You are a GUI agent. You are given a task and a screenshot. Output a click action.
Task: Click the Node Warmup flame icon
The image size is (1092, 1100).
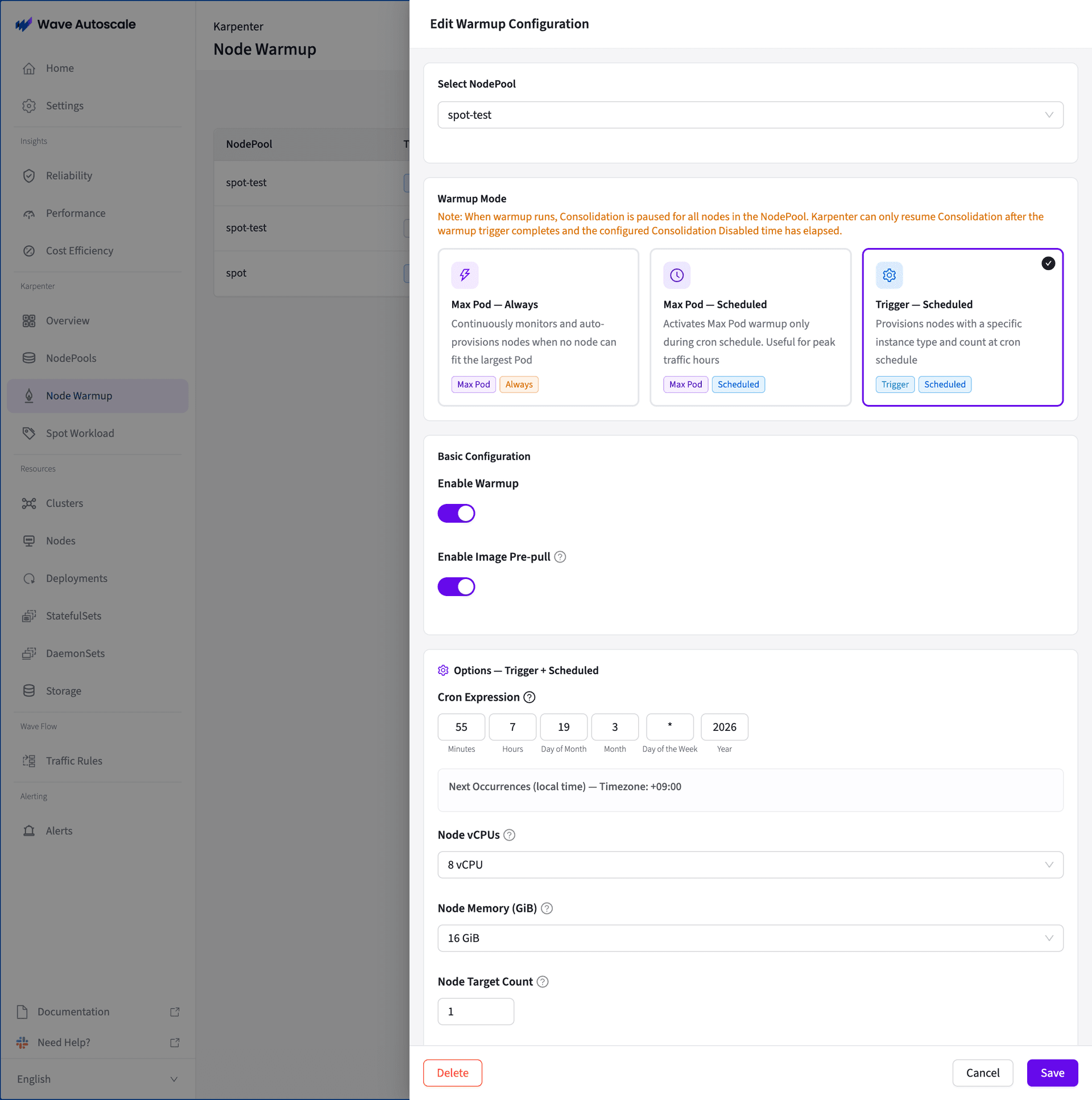point(29,396)
